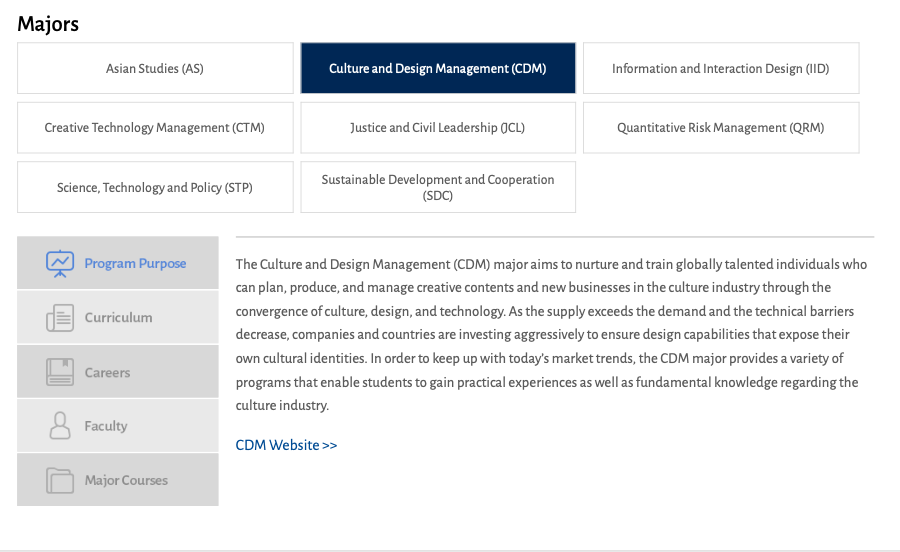900x552 pixels.
Task: Show the Faculty tab
Action: click(106, 426)
